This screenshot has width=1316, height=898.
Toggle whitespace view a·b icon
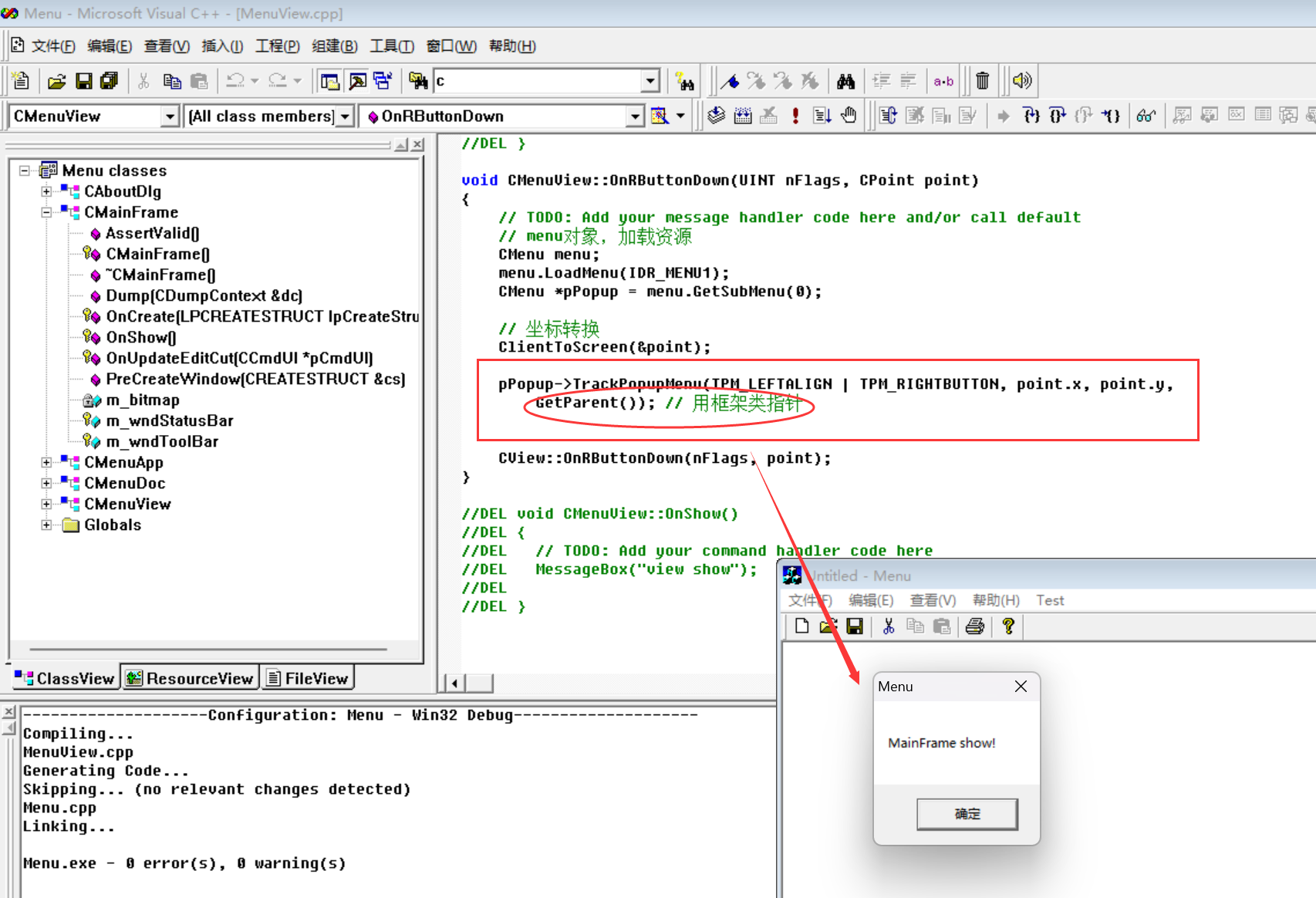coord(943,80)
